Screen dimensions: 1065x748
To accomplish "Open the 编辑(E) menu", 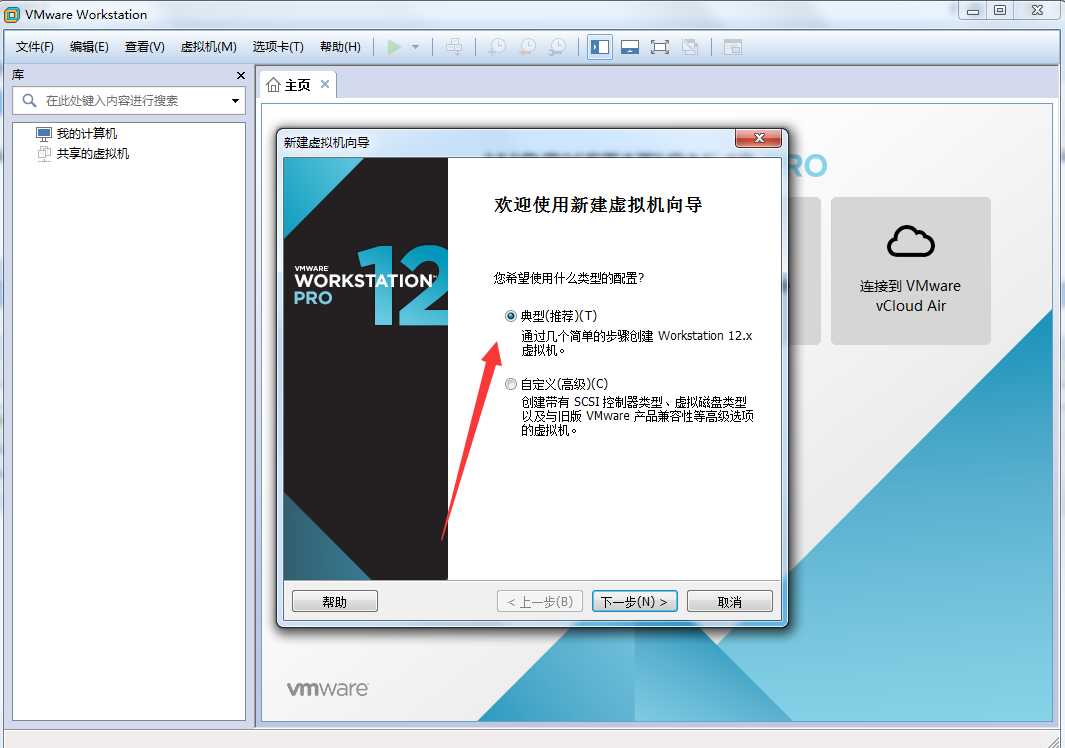I will pos(89,47).
